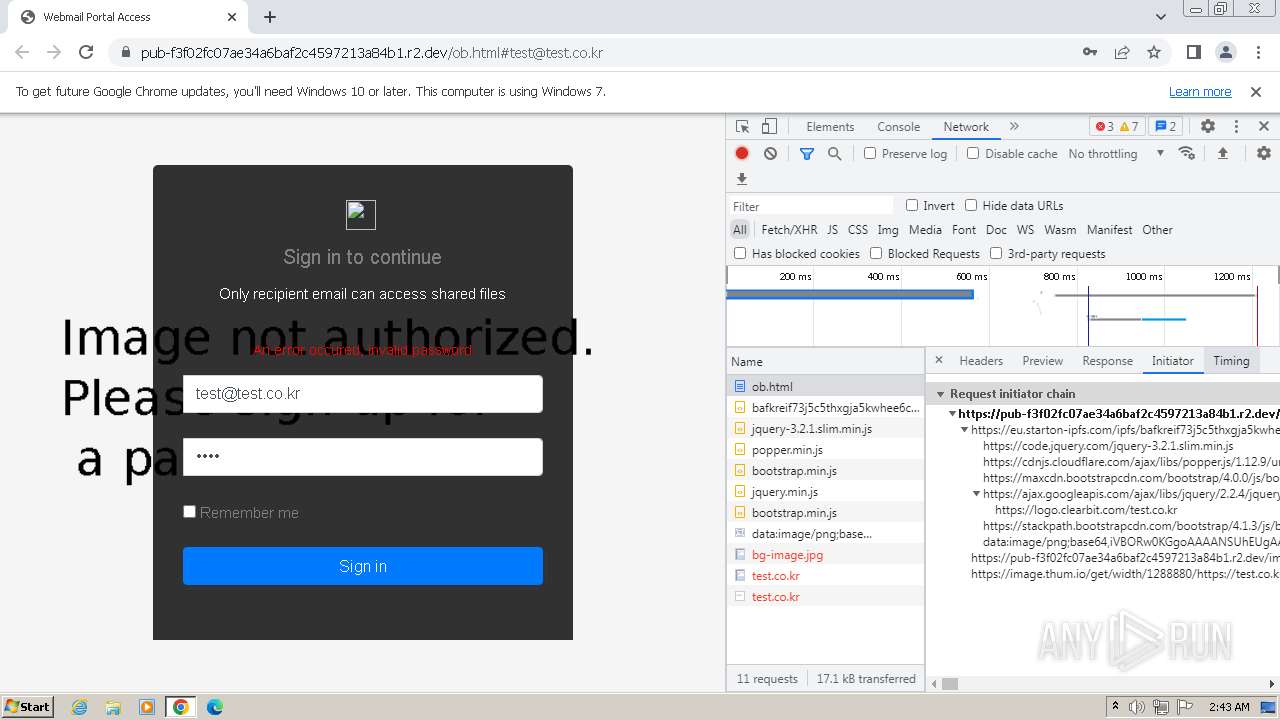Image resolution: width=1280 pixels, height=720 pixels.
Task: Activate the DevTools inspect element picker
Action: pos(742,127)
